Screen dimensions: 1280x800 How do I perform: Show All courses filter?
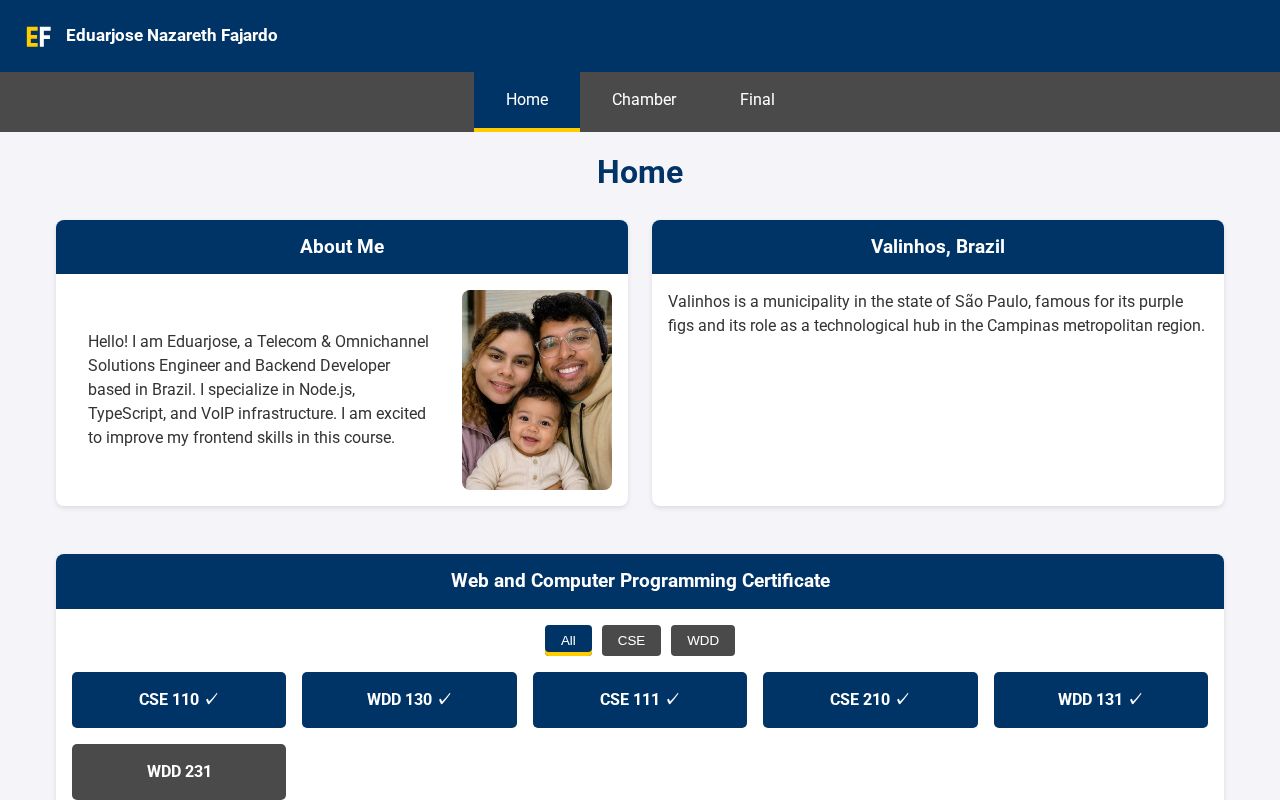568,640
